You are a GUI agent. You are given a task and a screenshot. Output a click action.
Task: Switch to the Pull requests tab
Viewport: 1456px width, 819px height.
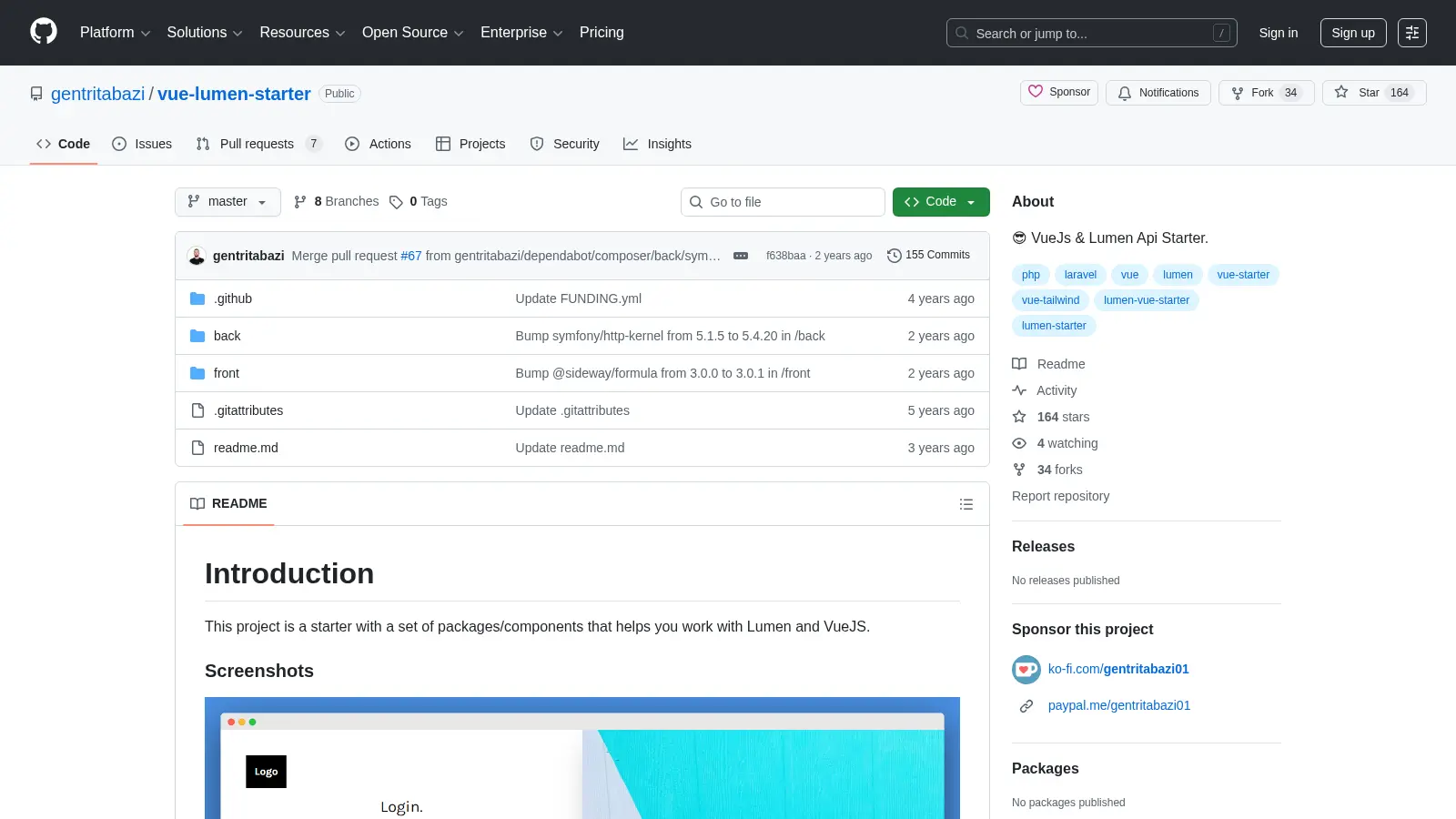(258, 144)
